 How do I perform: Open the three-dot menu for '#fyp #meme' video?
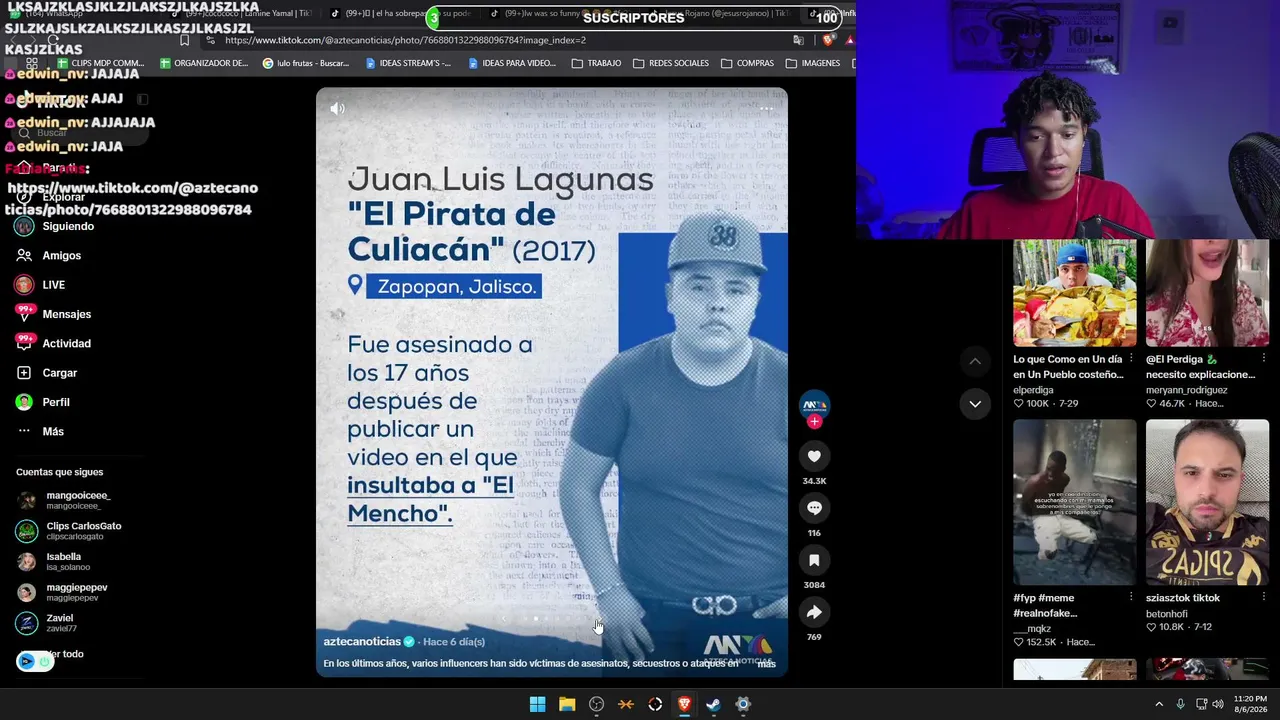[1131, 597]
